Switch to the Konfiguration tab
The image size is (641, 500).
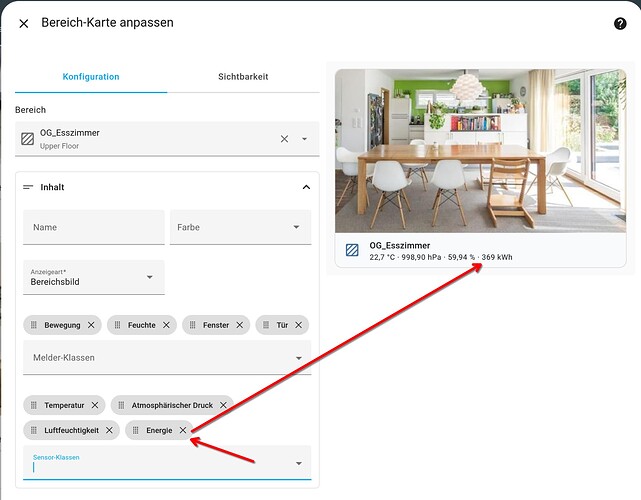point(91,77)
